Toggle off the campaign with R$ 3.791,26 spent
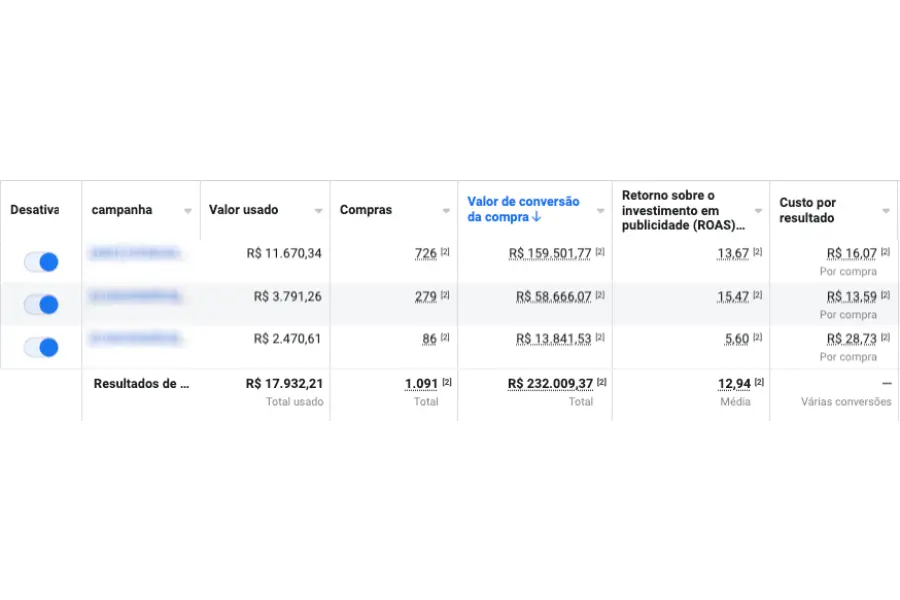The image size is (900, 600). coord(41,305)
